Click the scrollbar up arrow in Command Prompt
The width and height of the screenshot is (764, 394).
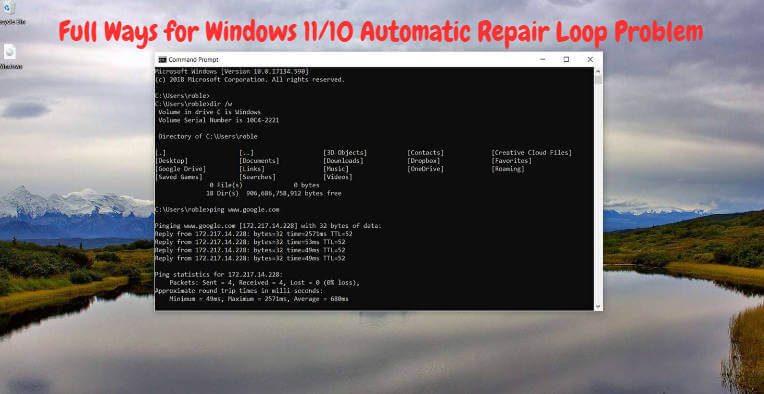(x=598, y=71)
